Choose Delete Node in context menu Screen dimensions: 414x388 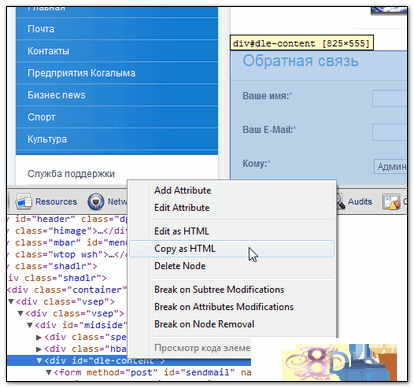(x=180, y=266)
